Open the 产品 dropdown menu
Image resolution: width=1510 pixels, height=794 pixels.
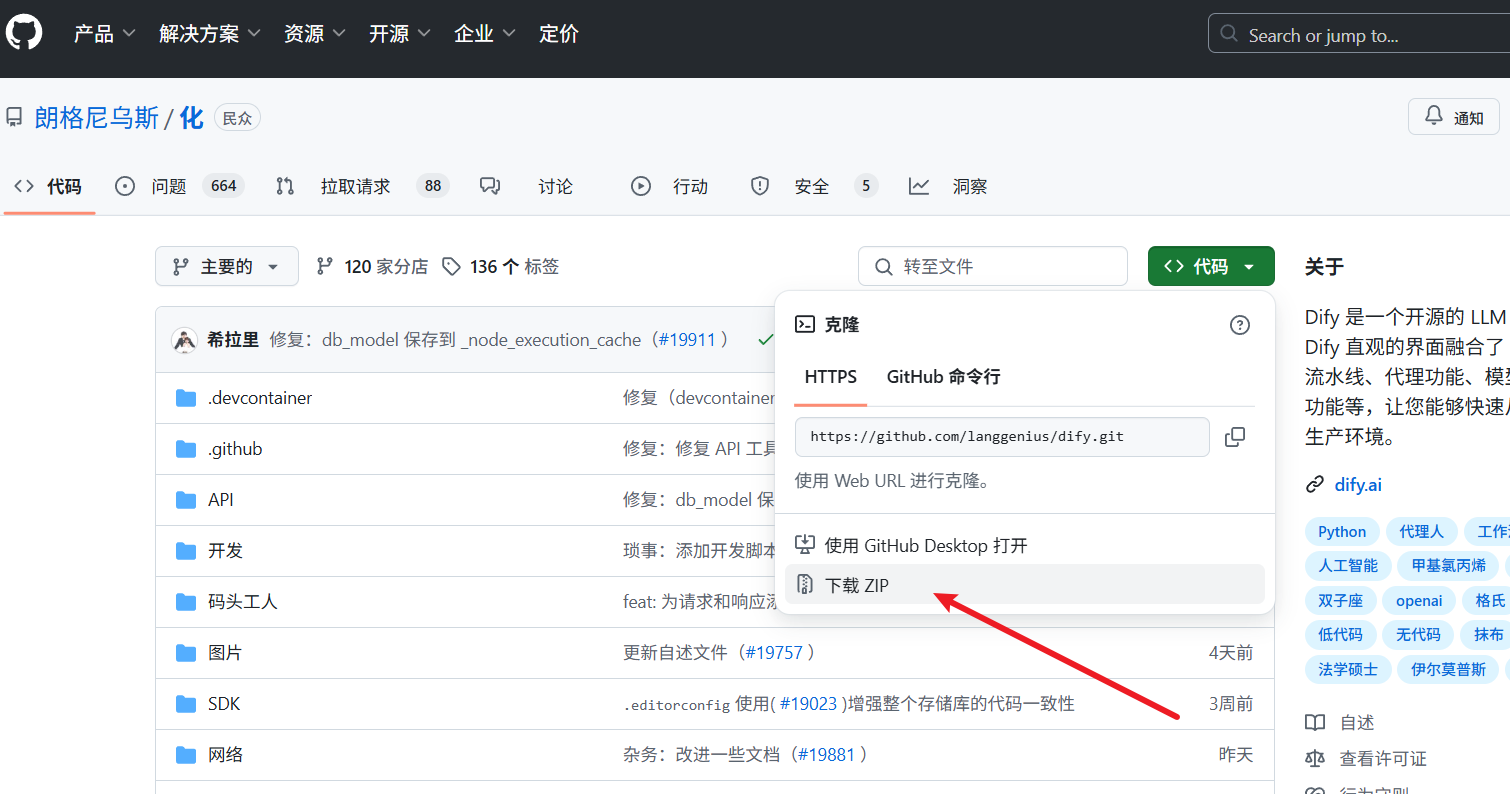pos(104,33)
